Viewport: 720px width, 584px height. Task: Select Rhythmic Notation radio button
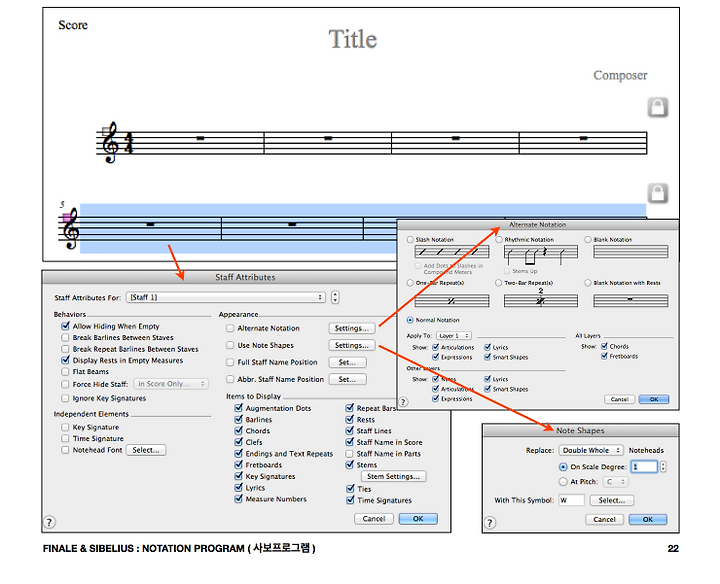coord(499,240)
